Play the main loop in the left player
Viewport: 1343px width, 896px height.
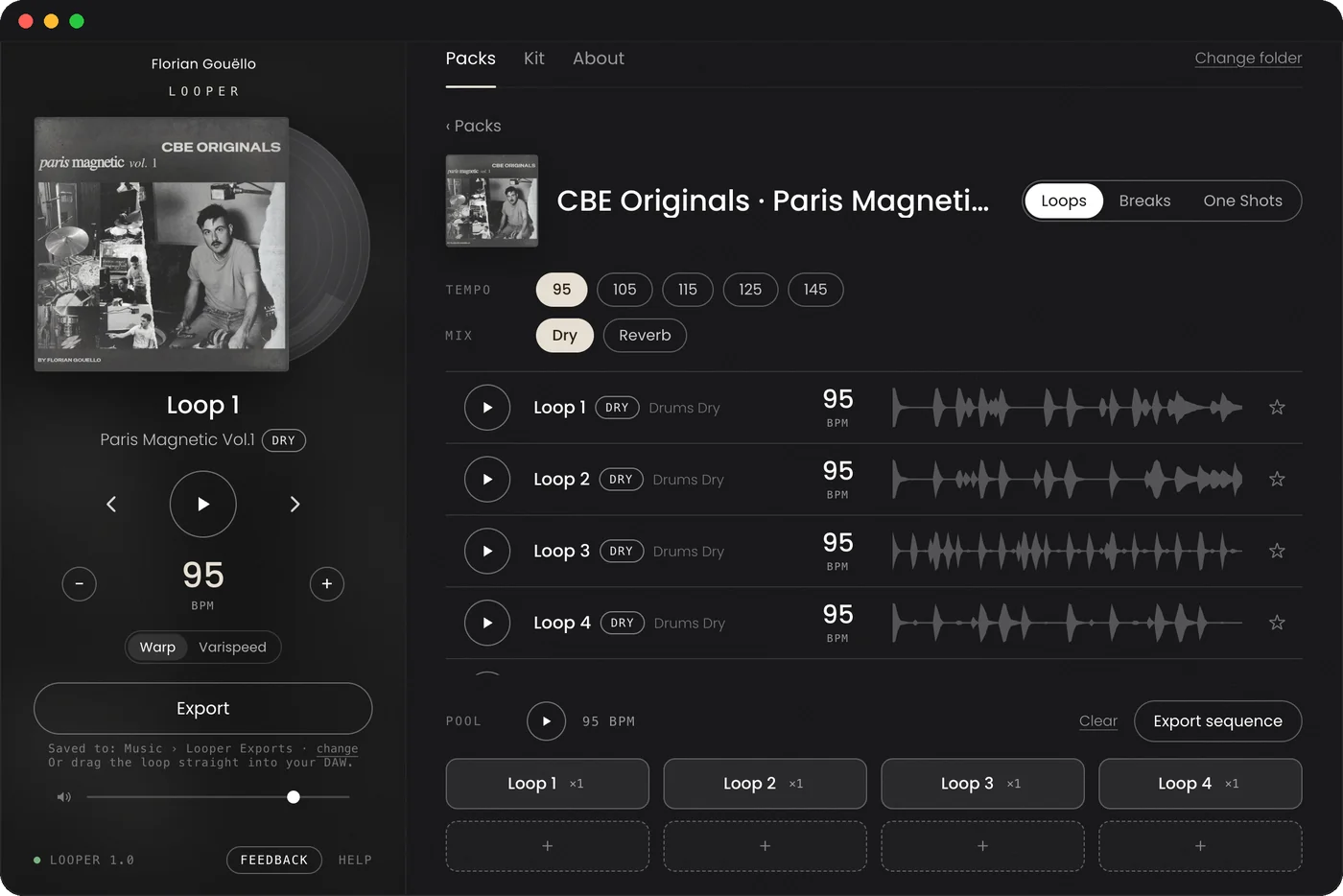(203, 504)
